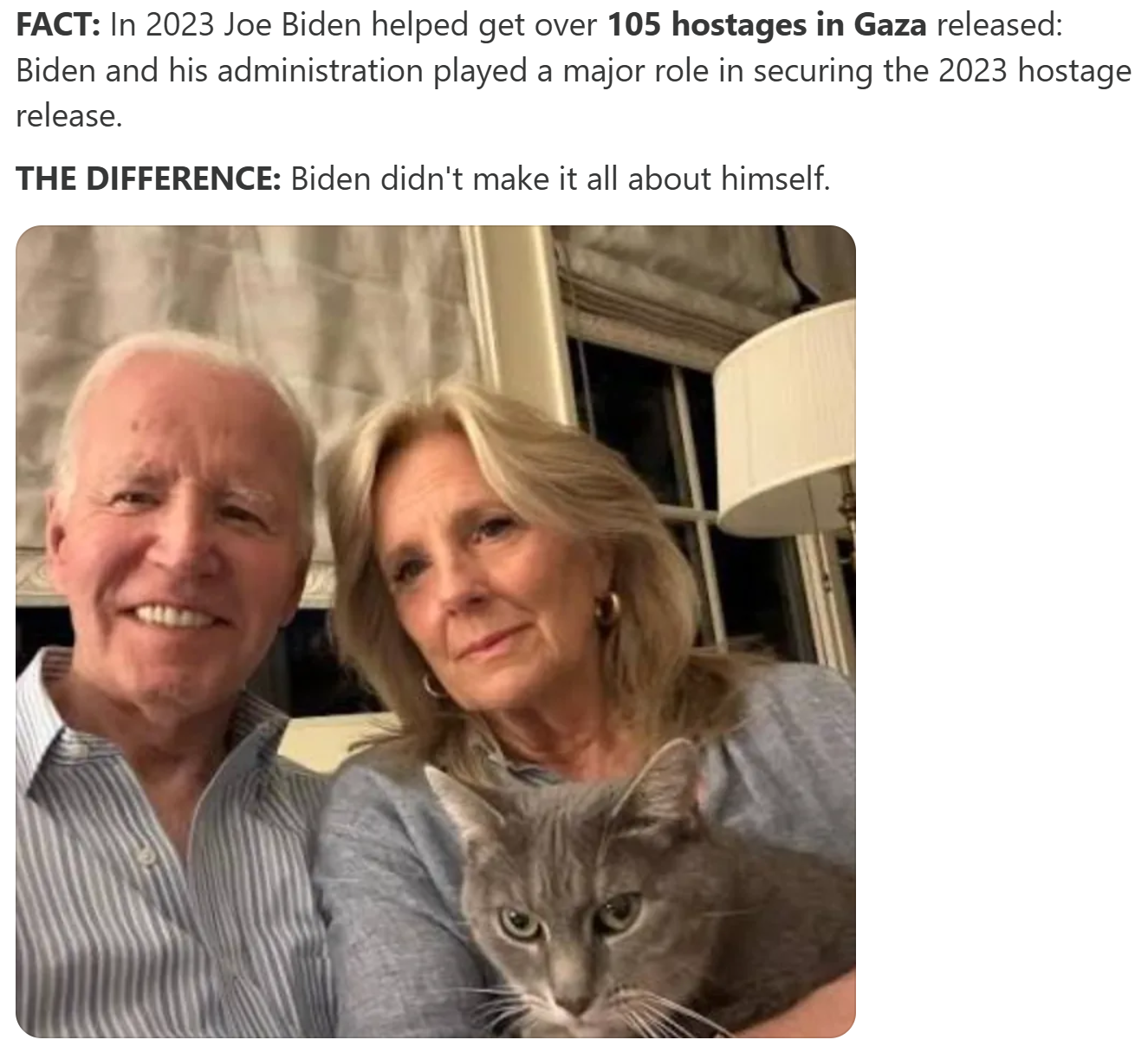Click the word "released:" in the first line

pyautogui.click(x=997, y=25)
